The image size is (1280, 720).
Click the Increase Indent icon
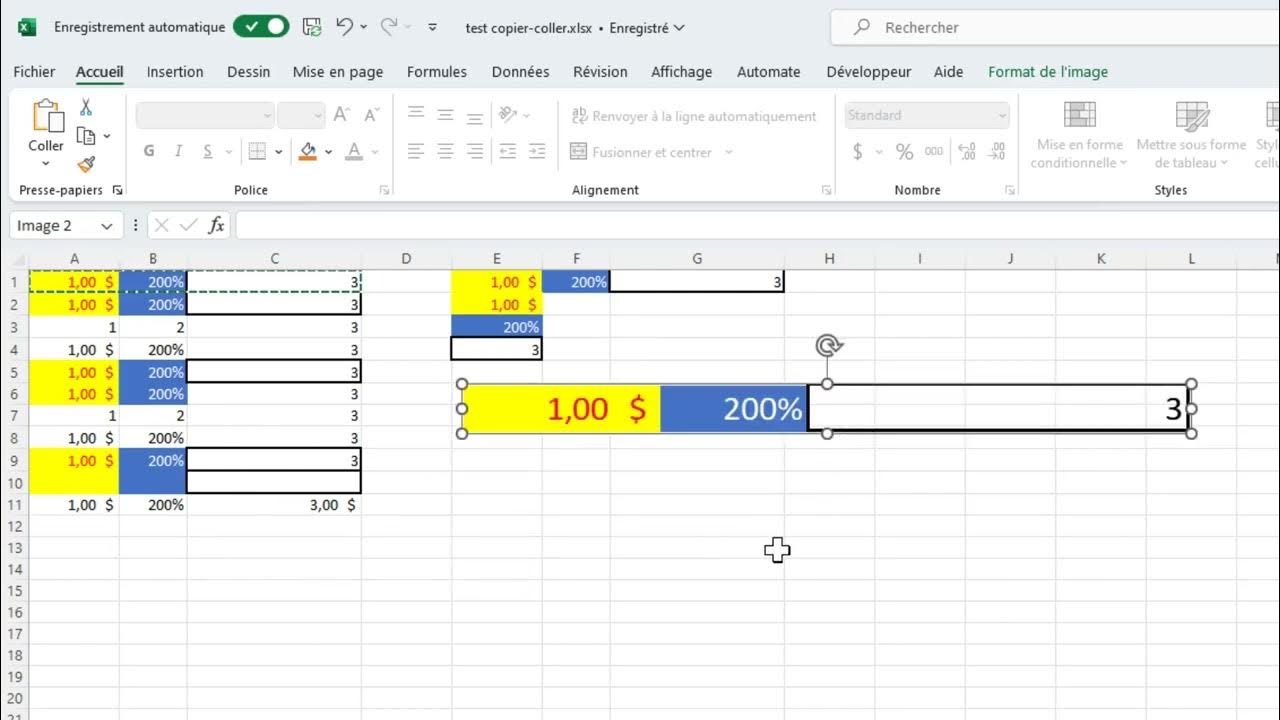click(538, 152)
